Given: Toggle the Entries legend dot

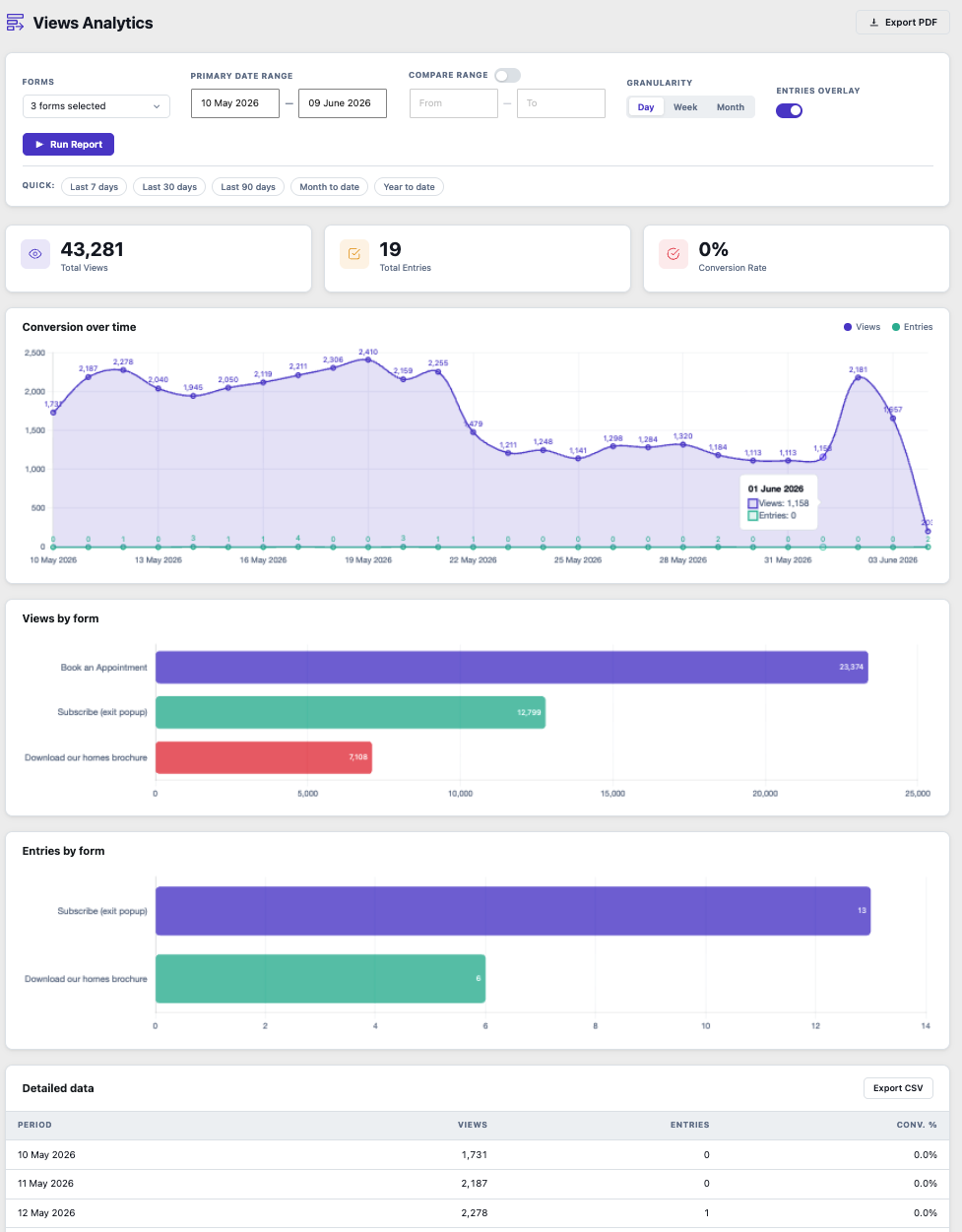Looking at the screenshot, I should 896,327.
